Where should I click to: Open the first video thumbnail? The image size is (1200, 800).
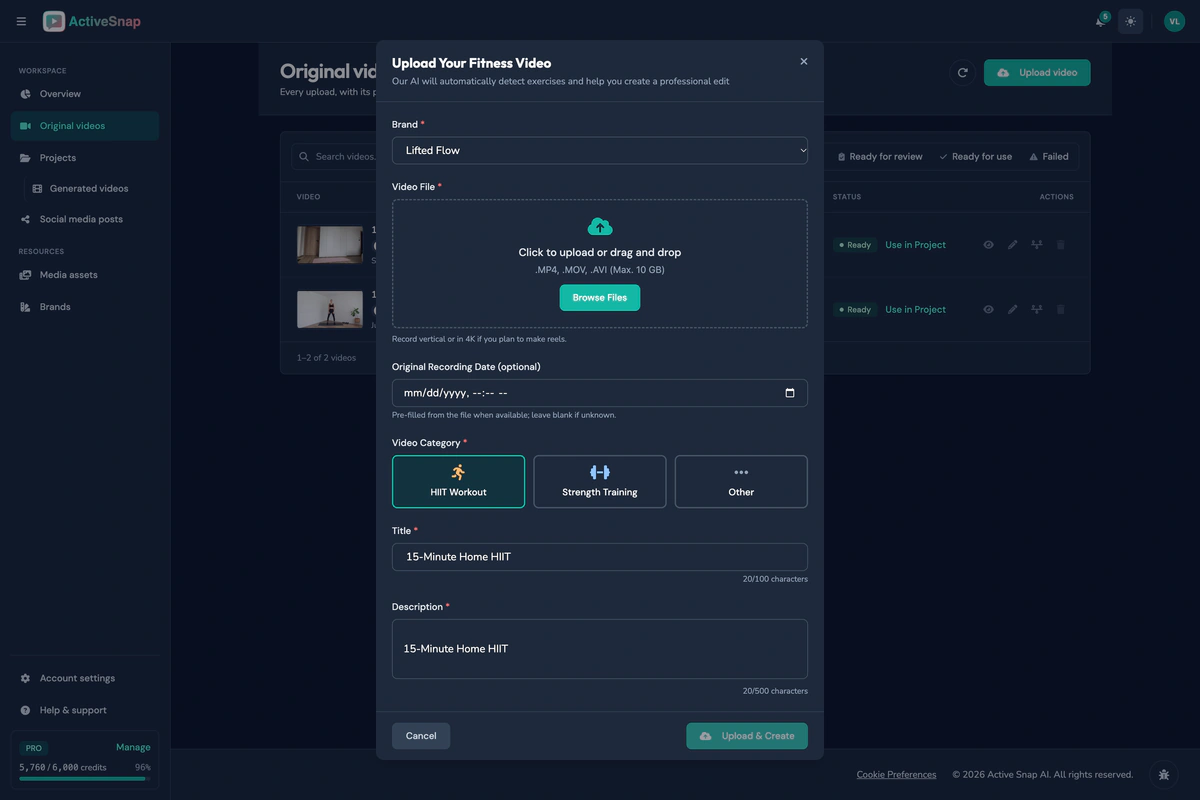(330, 245)
